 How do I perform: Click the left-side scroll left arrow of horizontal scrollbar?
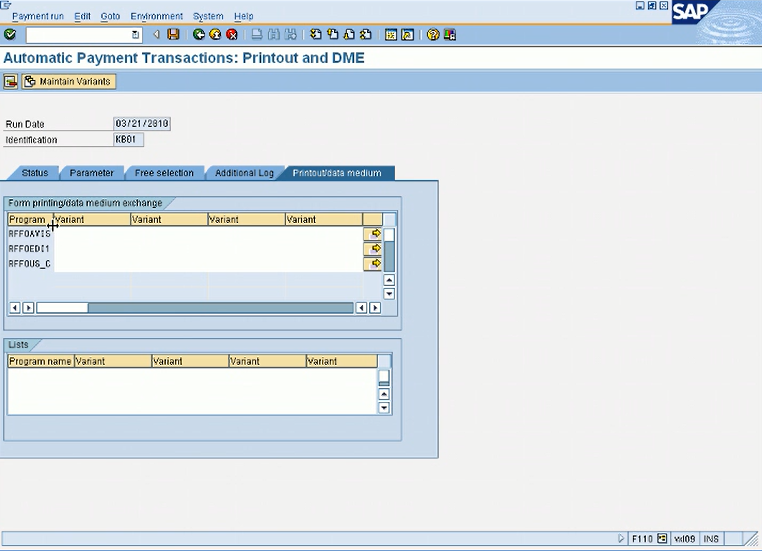(x=15, y=308)
